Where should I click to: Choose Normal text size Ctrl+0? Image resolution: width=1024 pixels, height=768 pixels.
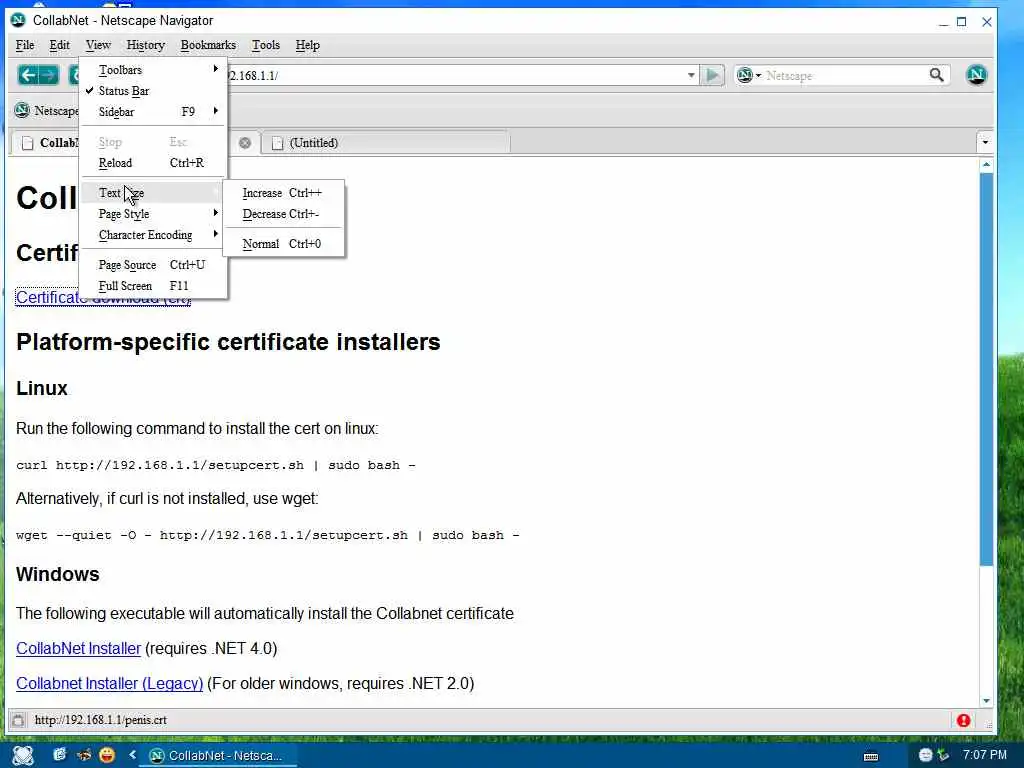pyautogui.click(x=283, y=244)
